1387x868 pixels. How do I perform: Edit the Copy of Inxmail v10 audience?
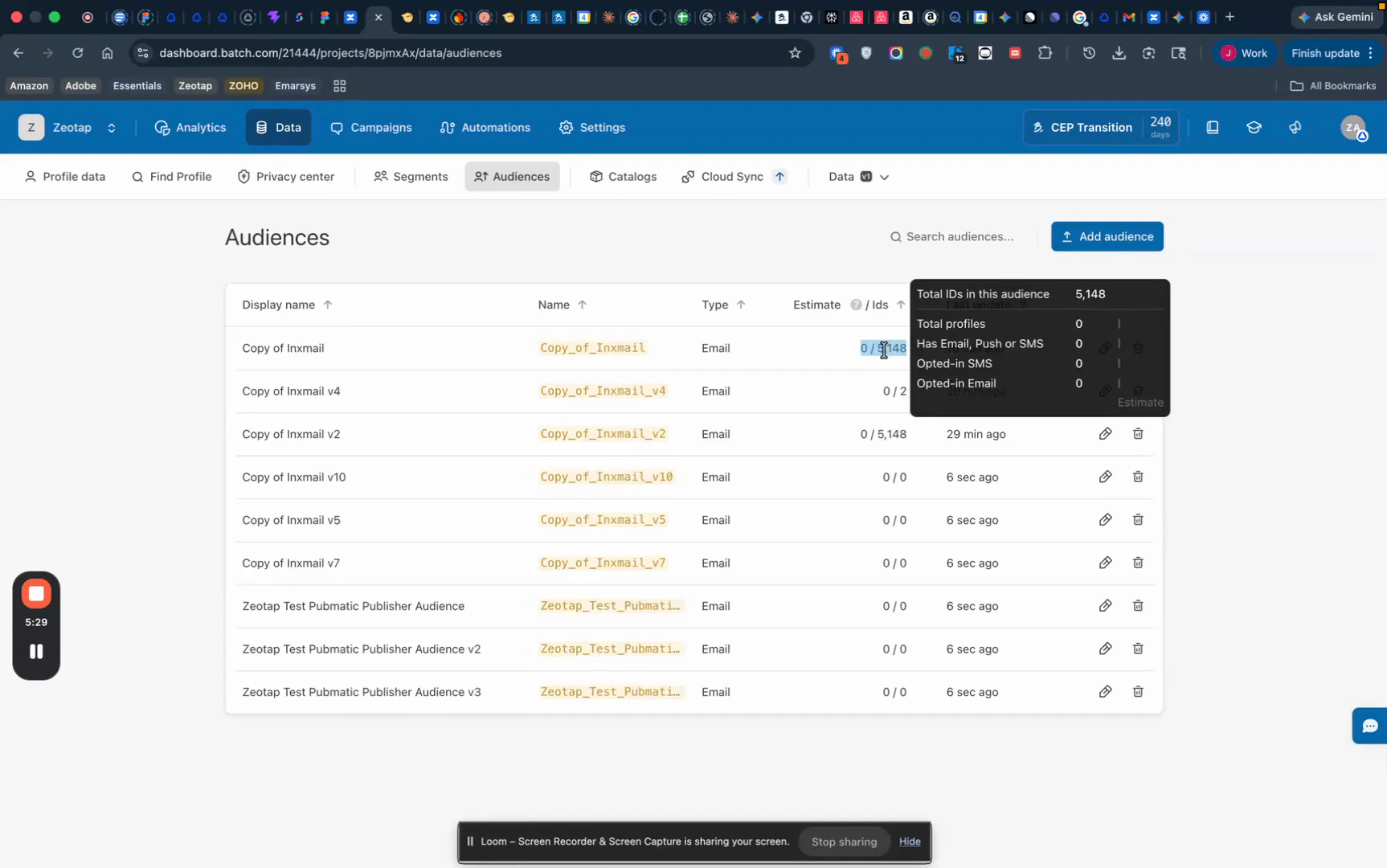point(1106,477)
